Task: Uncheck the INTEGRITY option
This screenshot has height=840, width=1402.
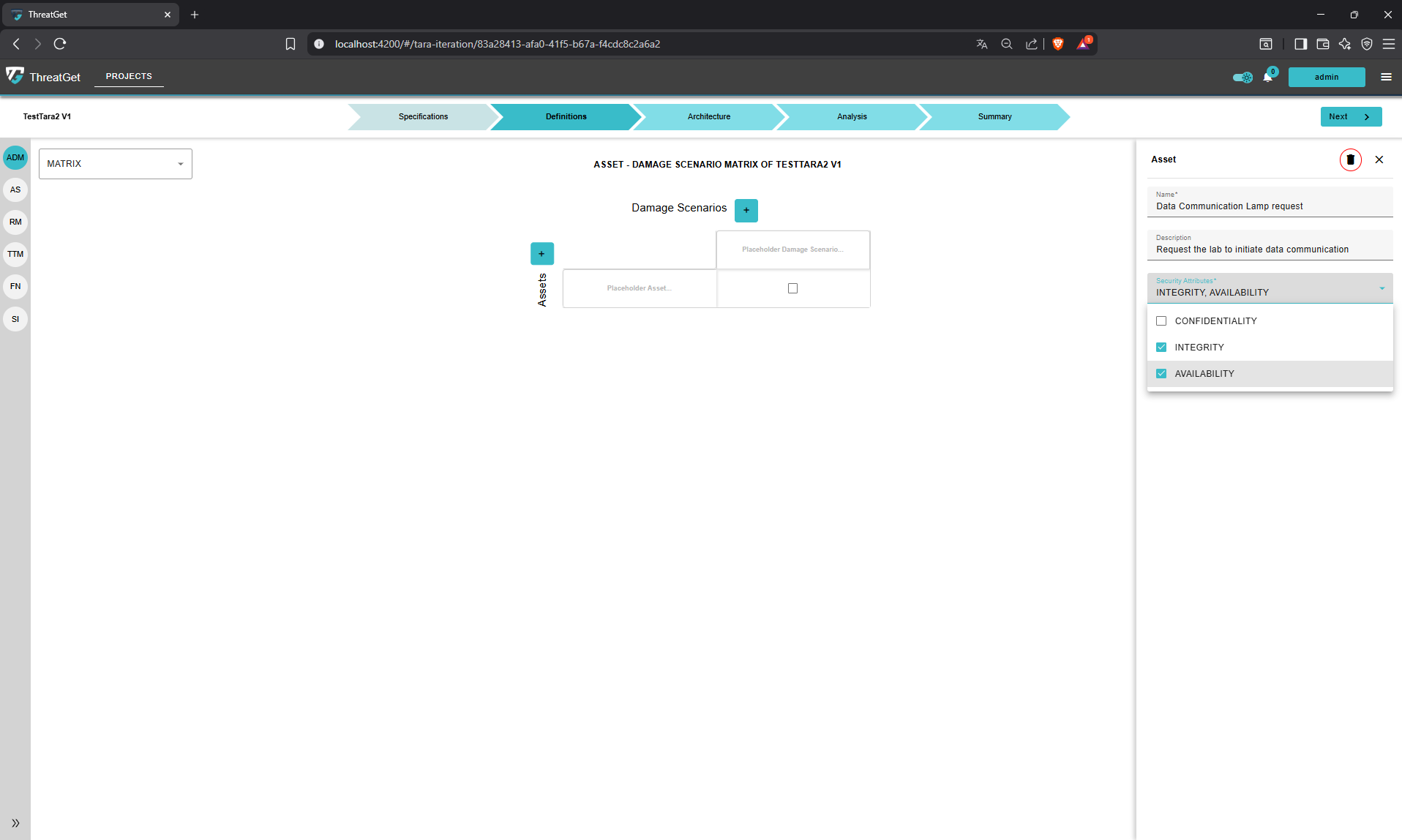Action: (1161, 348)
